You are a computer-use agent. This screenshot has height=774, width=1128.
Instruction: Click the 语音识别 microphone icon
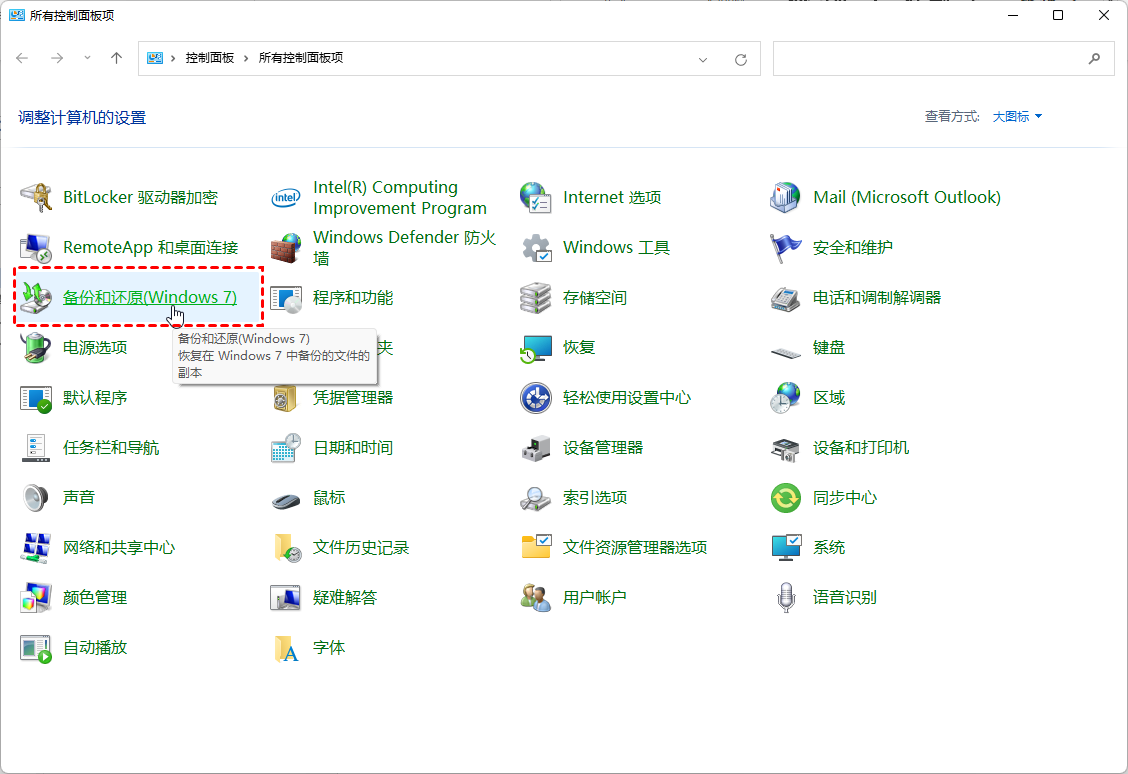pyautogui.click(x=786, y=598)
